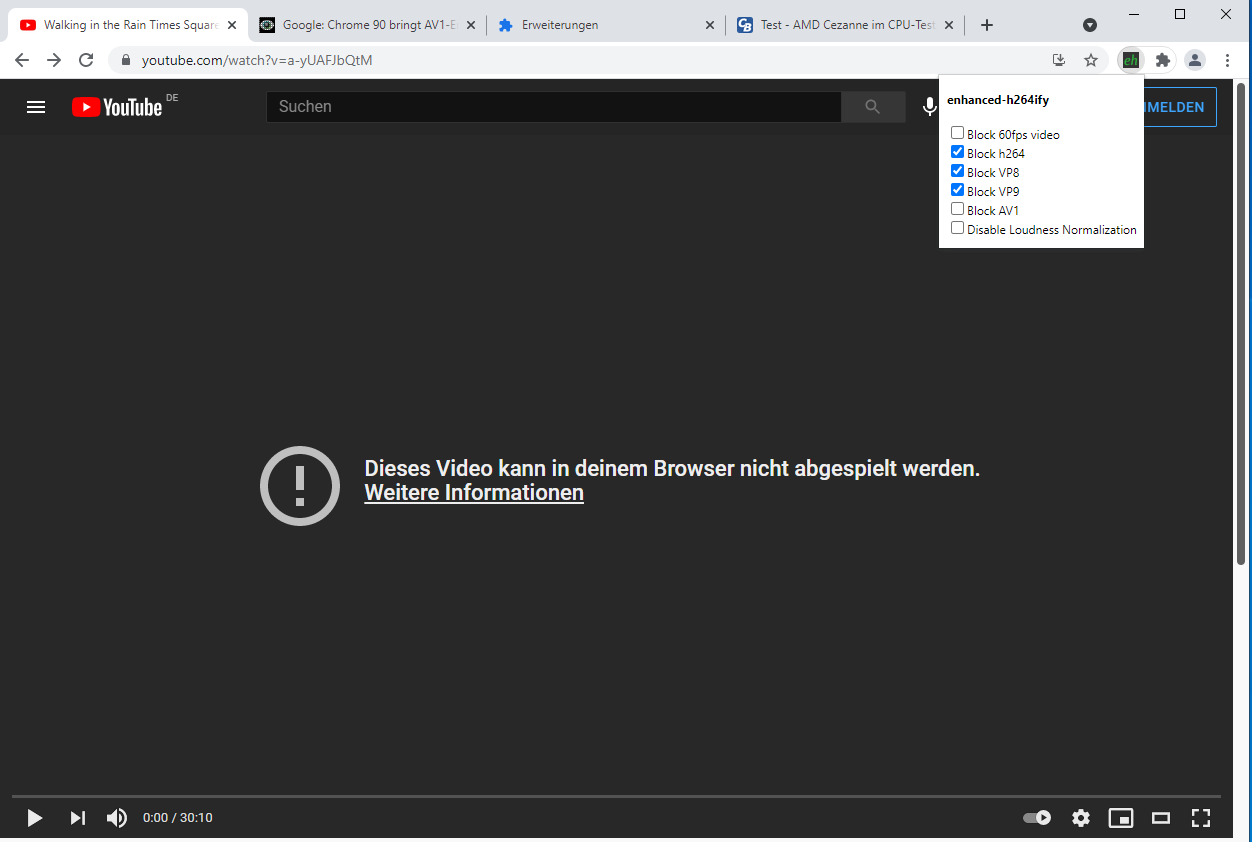Close the Erweiterungen tab
1252x842 pixels.
coord(710,25)
